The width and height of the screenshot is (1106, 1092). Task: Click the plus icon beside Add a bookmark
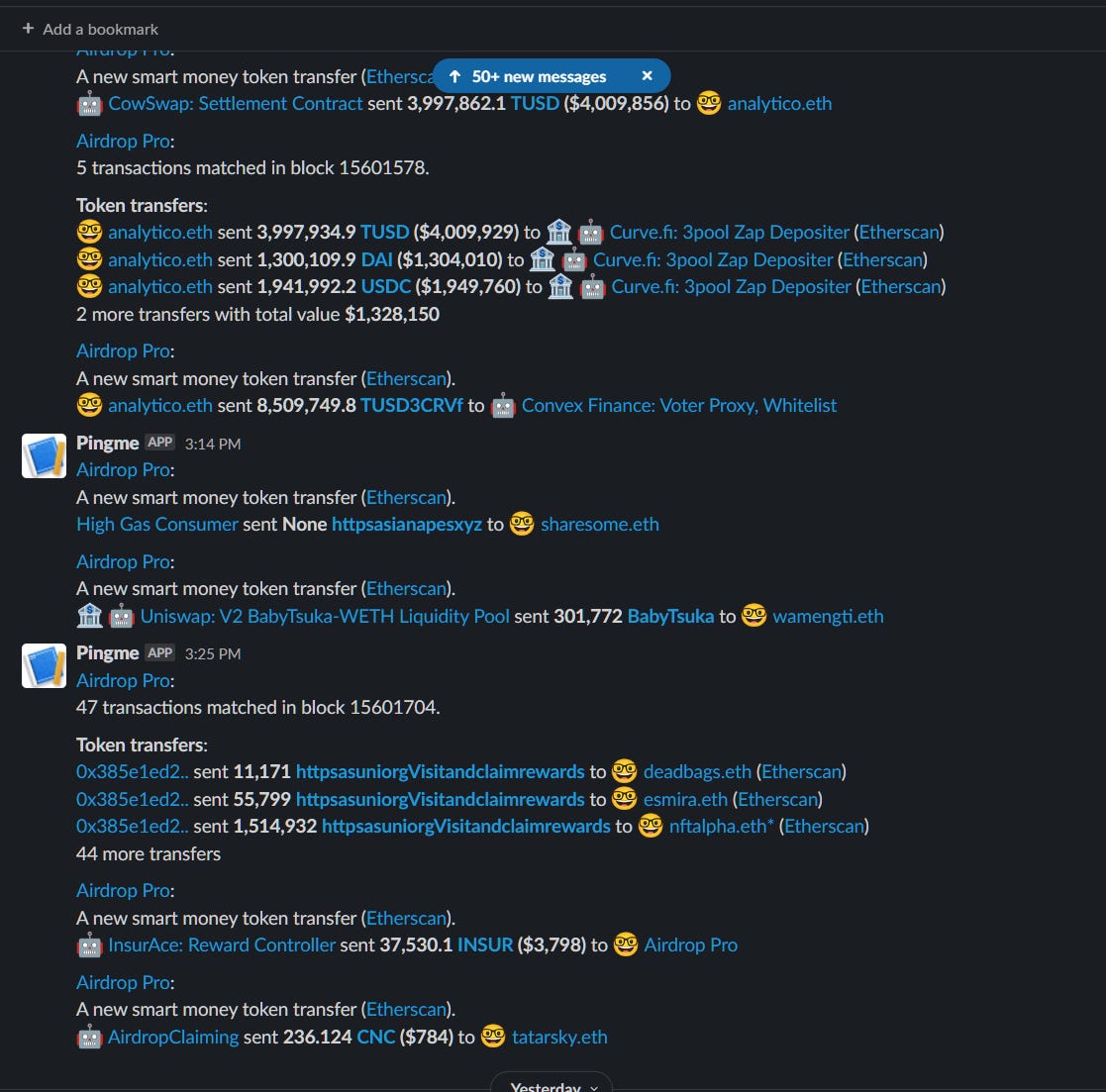point(28,29)
